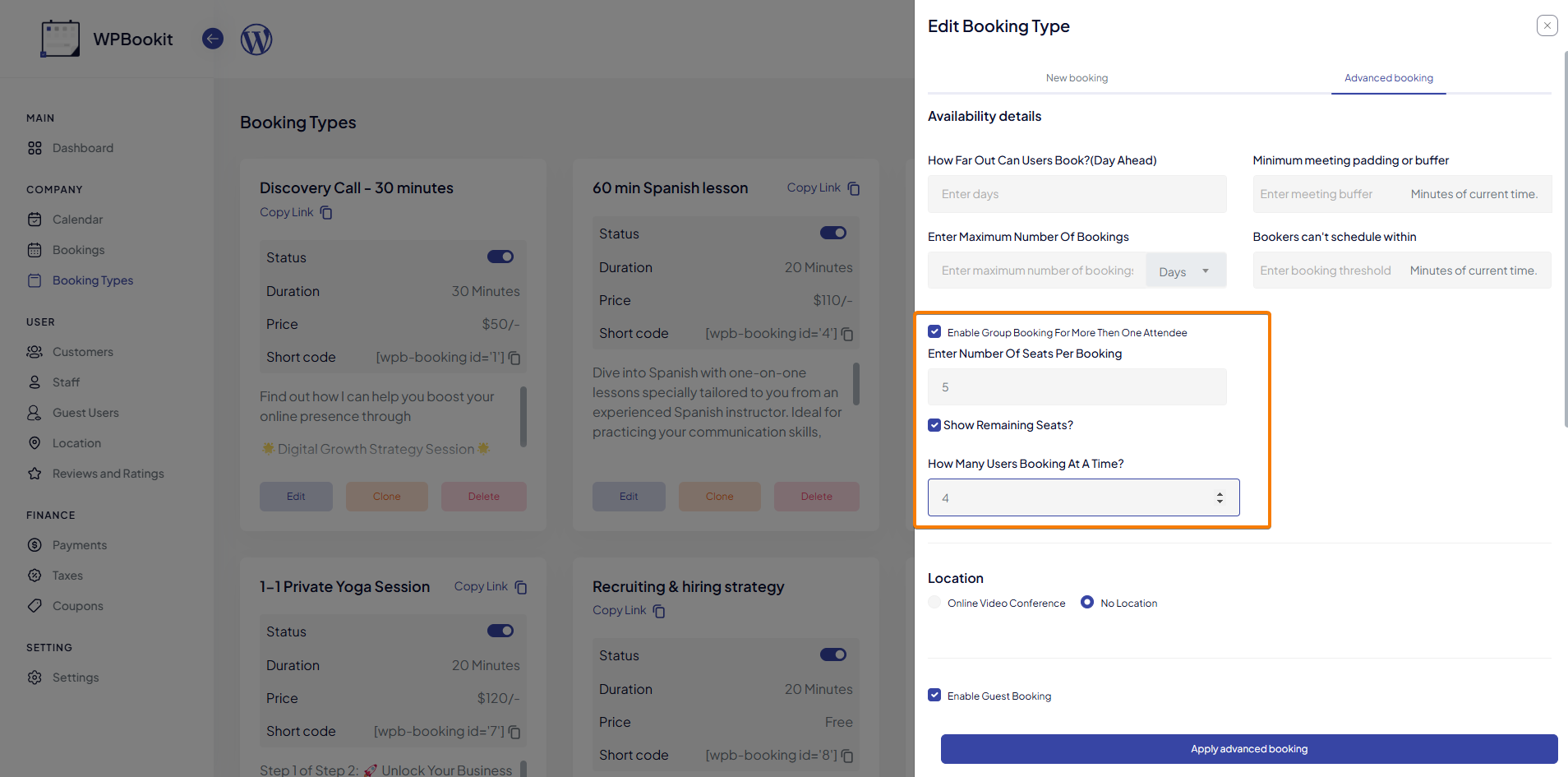
Task: Toggle Status switch for Discovery Call booking
Action: pos(500,257)
